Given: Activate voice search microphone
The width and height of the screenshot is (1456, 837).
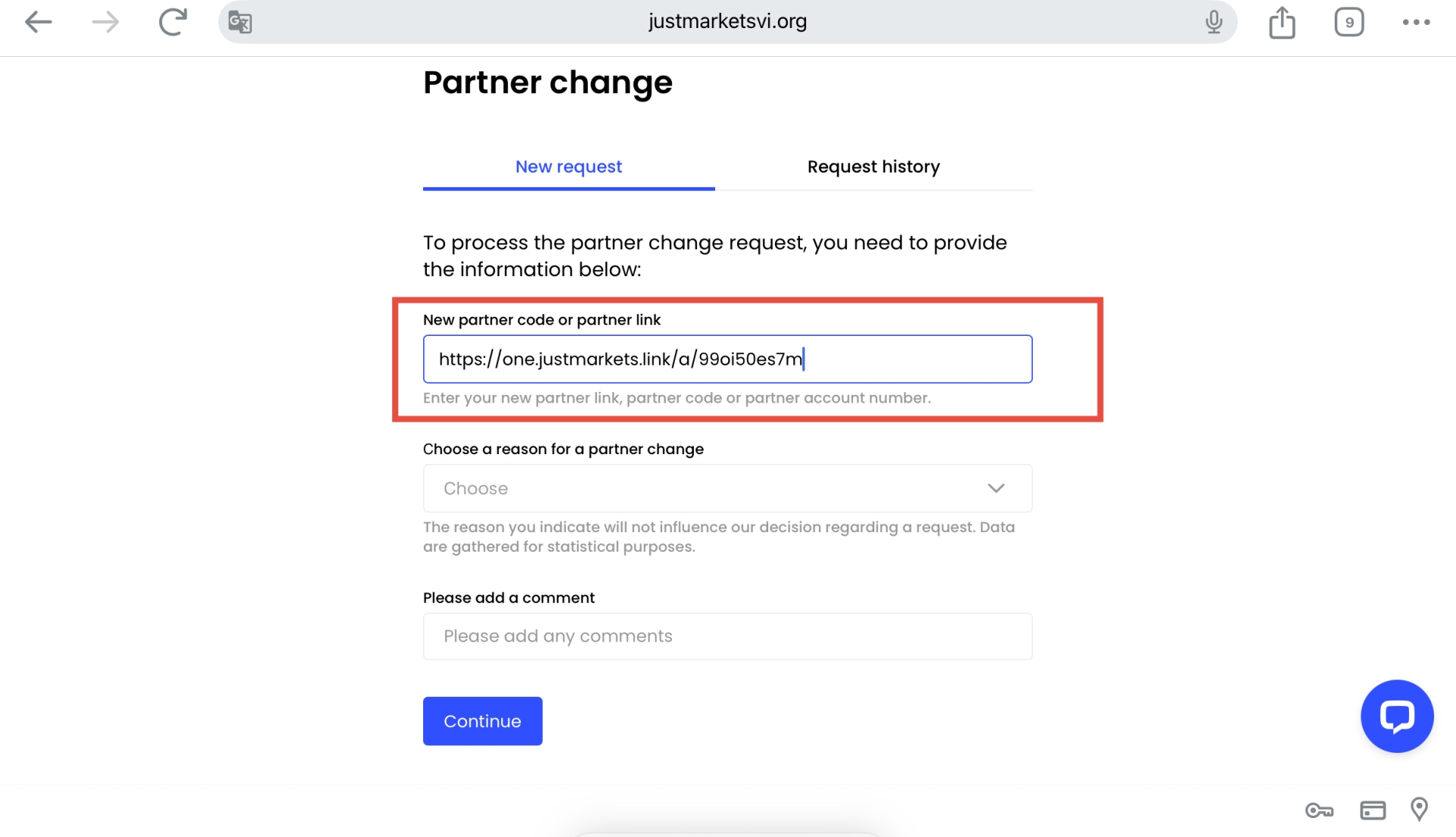Looking at the screenshot, I should pyautogui.click(x=1213, y=22).
